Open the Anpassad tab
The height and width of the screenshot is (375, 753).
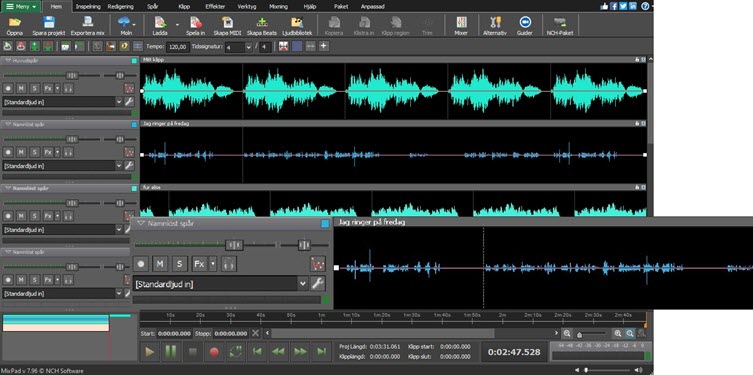[373, 7]
